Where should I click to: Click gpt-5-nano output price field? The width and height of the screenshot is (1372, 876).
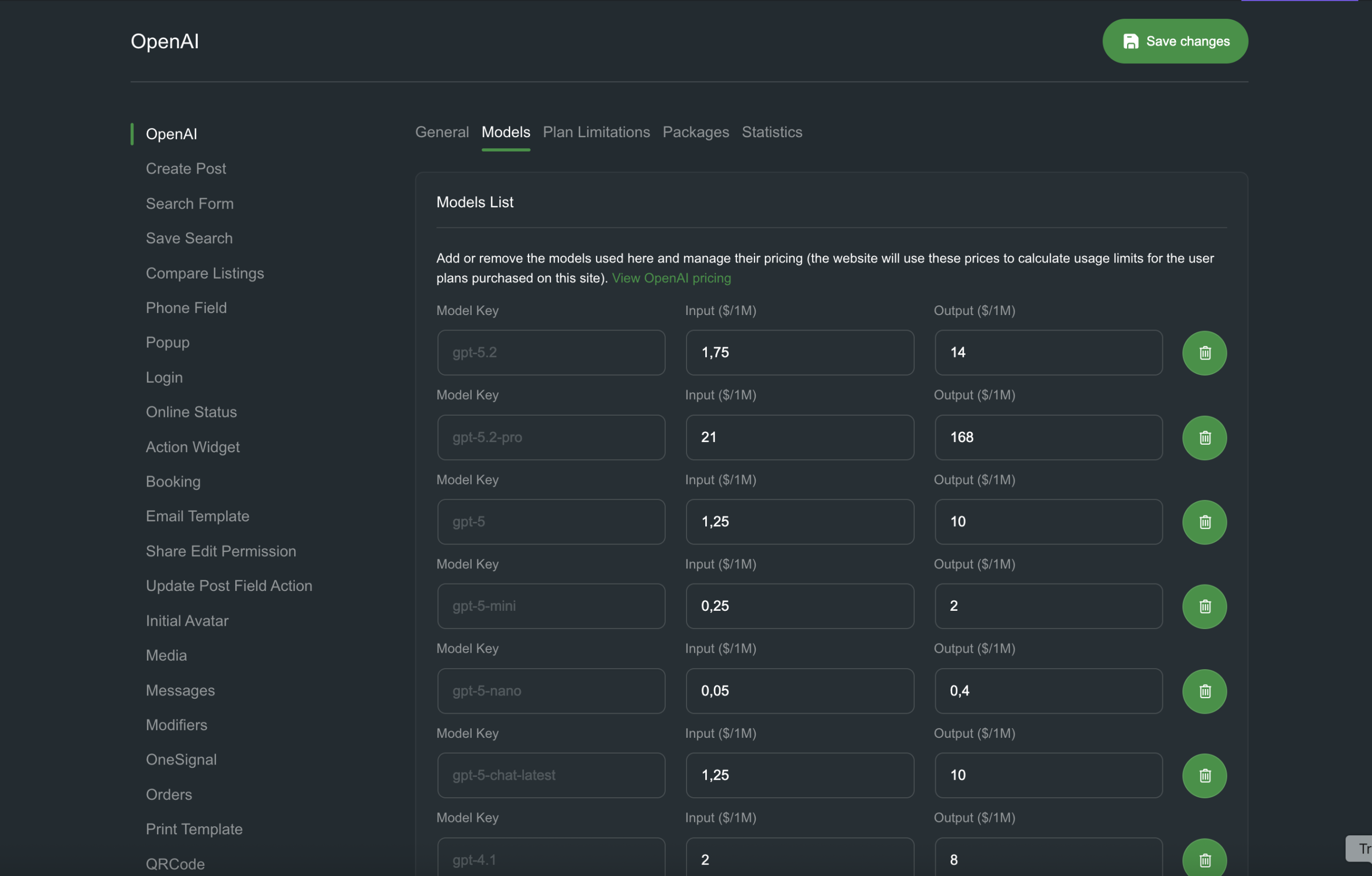click(1048, 691)
